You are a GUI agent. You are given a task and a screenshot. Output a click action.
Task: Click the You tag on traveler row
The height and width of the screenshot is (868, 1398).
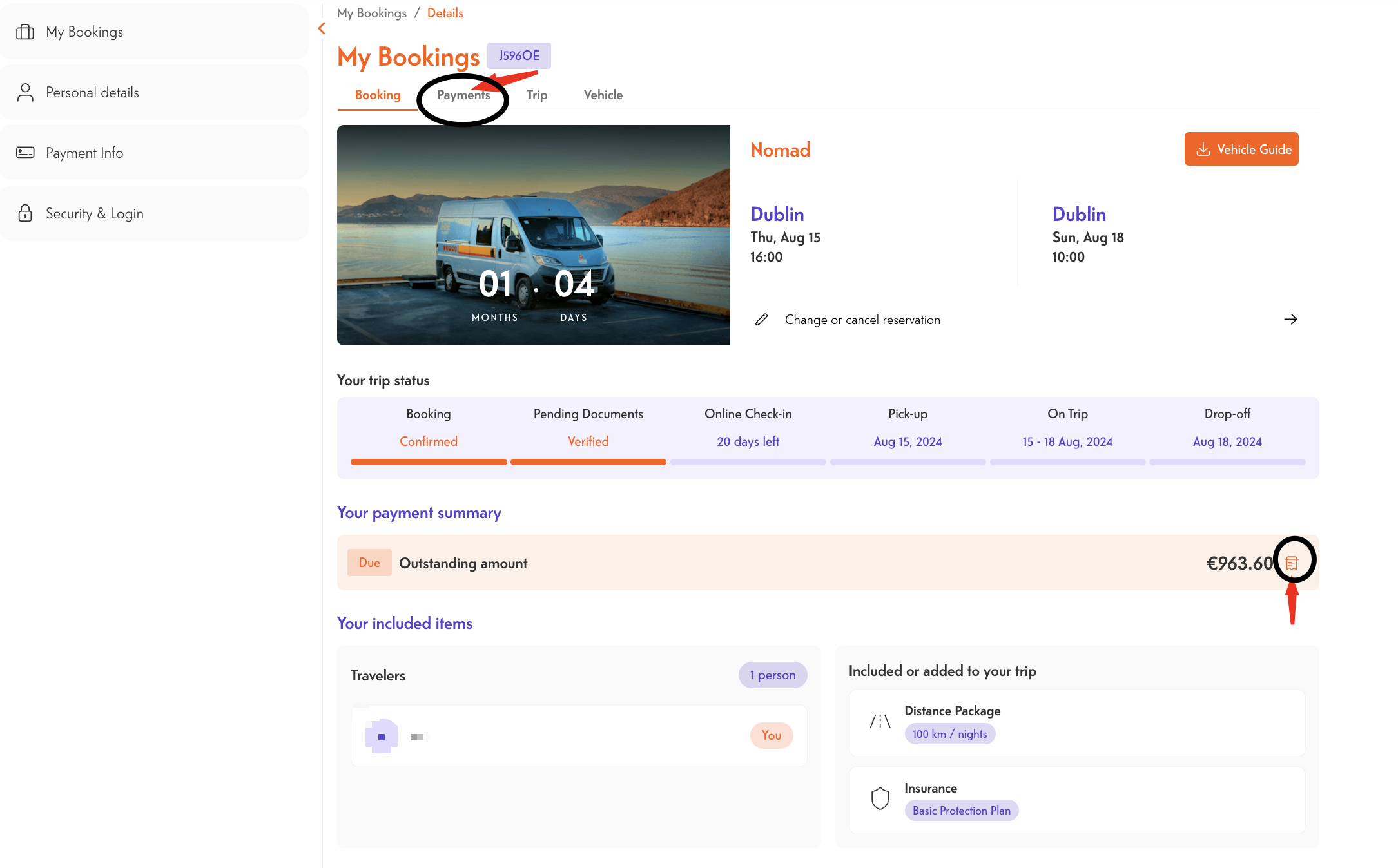coord(772,736)
